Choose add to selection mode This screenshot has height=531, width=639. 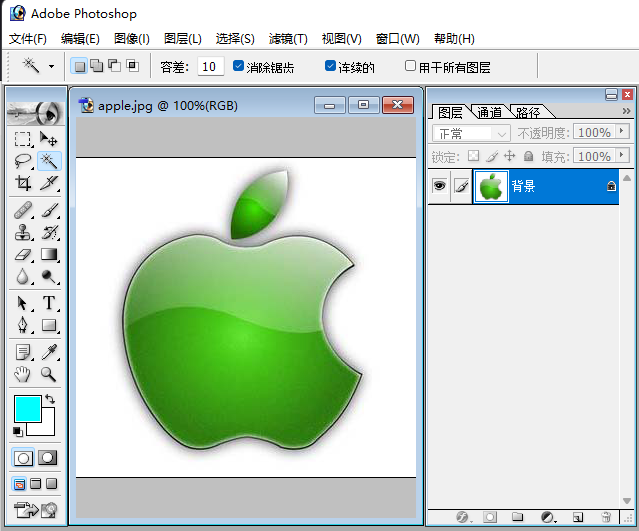[x=97, y=66]
